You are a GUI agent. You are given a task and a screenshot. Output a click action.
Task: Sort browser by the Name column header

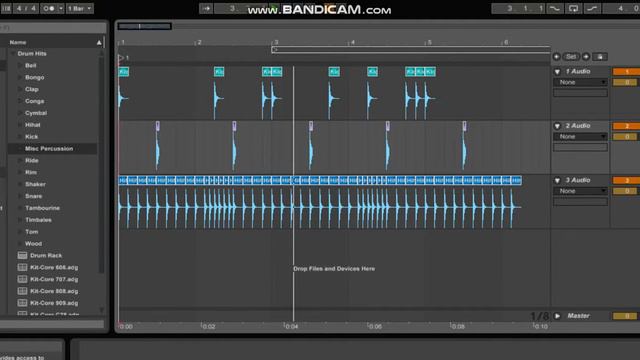pyautogui.click(x=56, y=42)
